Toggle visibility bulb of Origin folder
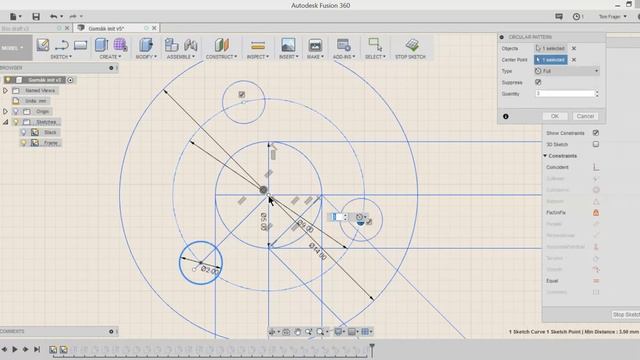This screenshot has width=640, height=360. pos(16,111)
